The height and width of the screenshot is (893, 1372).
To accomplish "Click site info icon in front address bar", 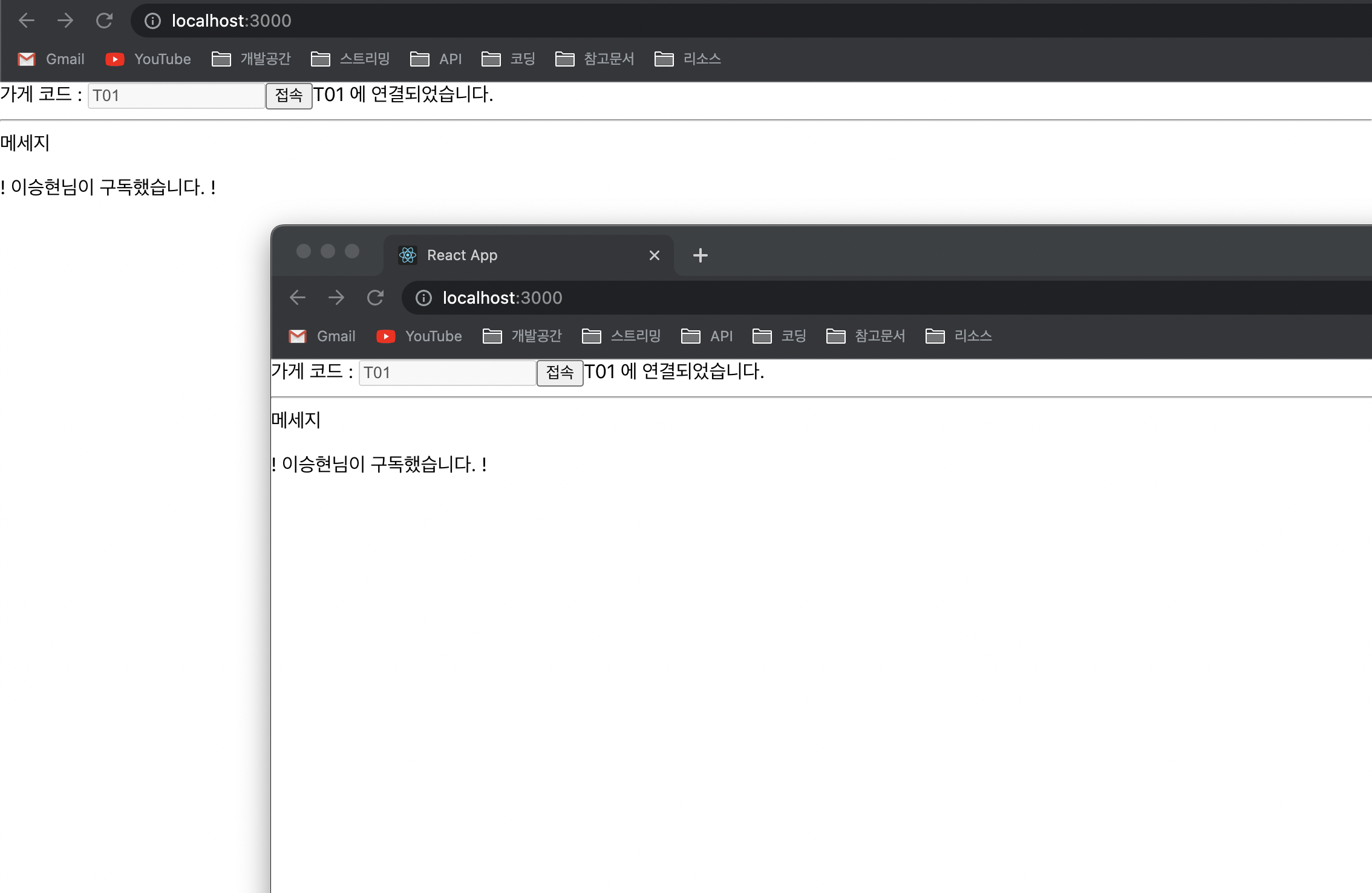I will (x=423, y=298).
